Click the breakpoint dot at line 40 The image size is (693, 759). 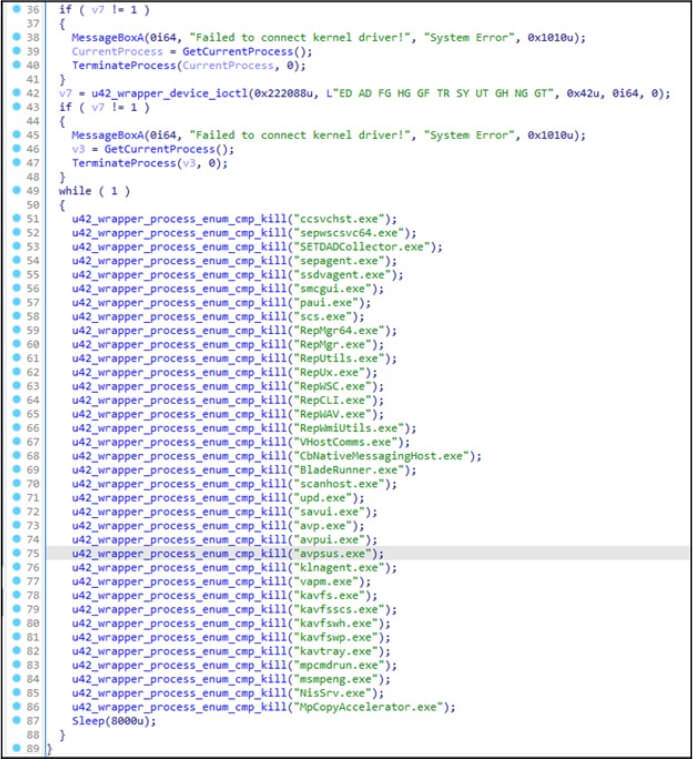(x=16, y=65)
